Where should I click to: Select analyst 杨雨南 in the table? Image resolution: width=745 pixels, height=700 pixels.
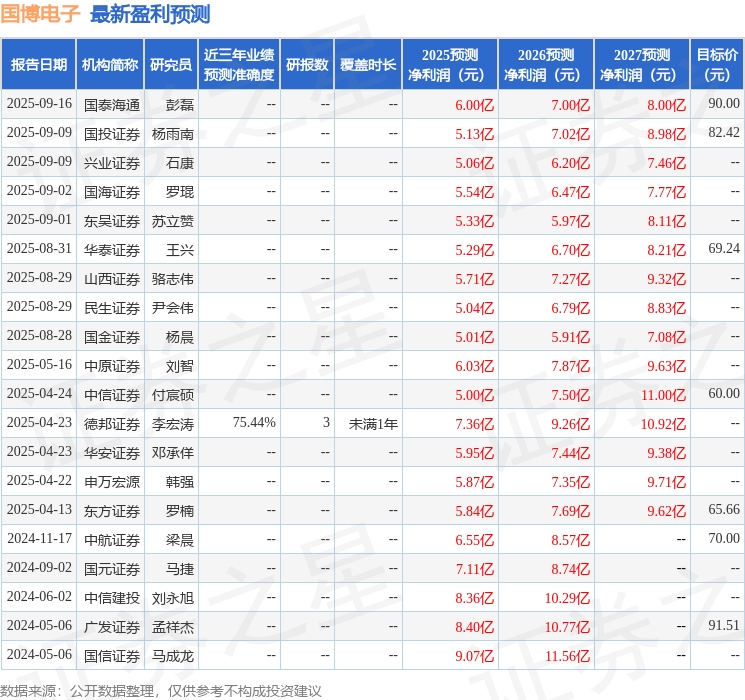click(x=172, y=134)
